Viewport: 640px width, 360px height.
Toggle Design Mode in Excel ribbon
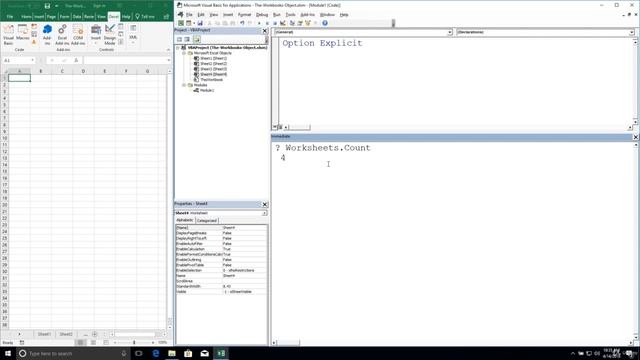(110, 35)
